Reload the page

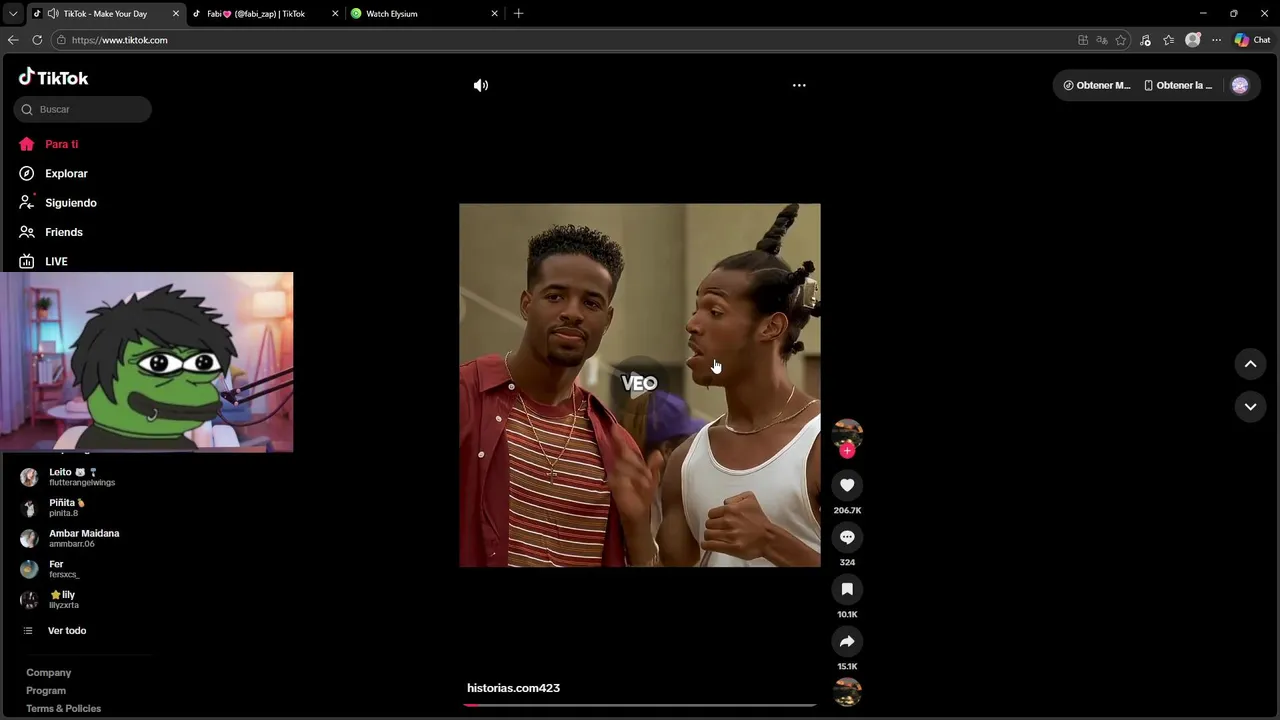37,40
